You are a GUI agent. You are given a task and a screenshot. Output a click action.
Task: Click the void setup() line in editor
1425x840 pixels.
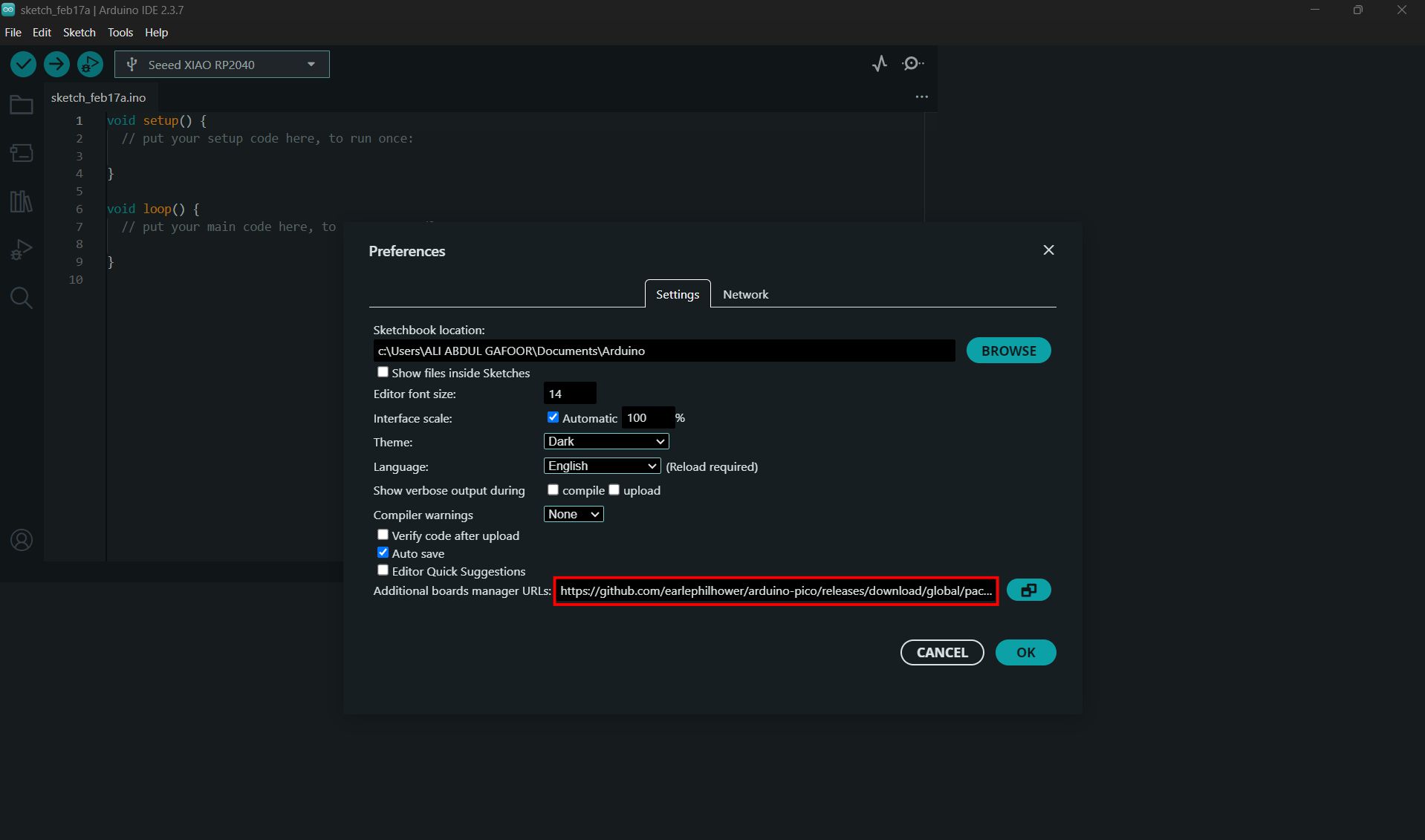pos(157,120)
